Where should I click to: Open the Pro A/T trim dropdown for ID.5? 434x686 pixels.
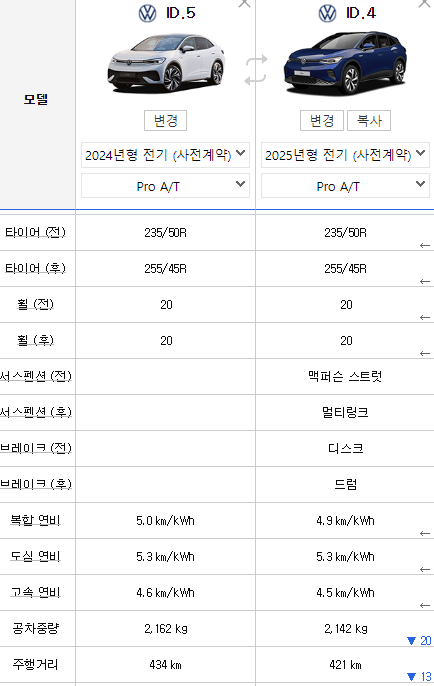(x=165, y=186)
